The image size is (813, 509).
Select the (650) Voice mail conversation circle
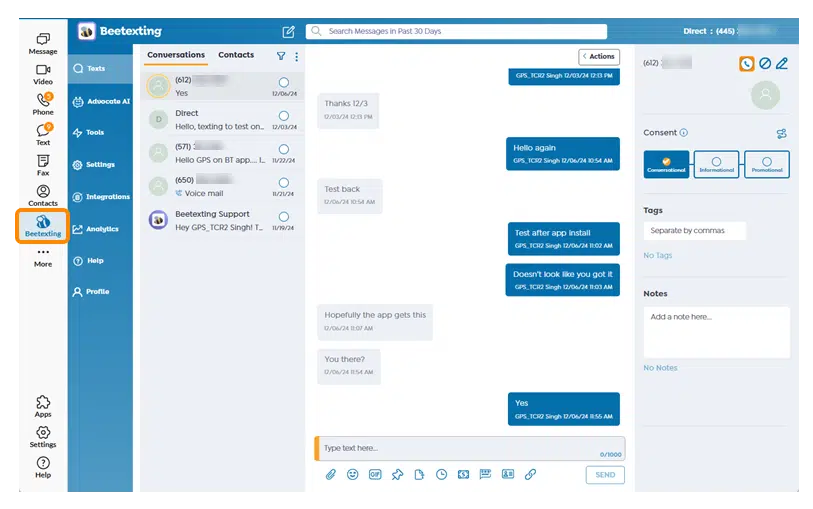click(284, 183)
